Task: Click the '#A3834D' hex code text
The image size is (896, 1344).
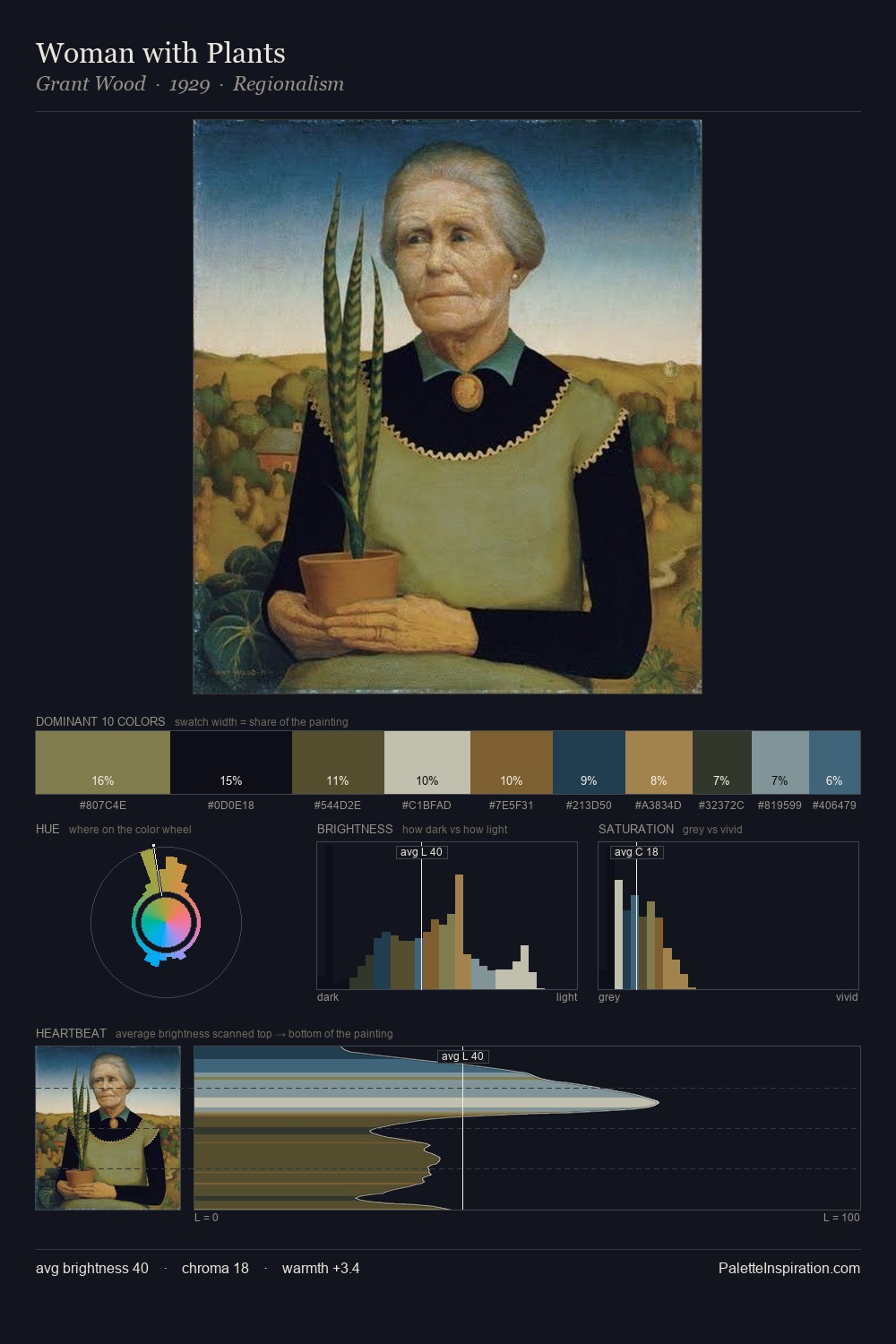Action: (x=659, y=805)
